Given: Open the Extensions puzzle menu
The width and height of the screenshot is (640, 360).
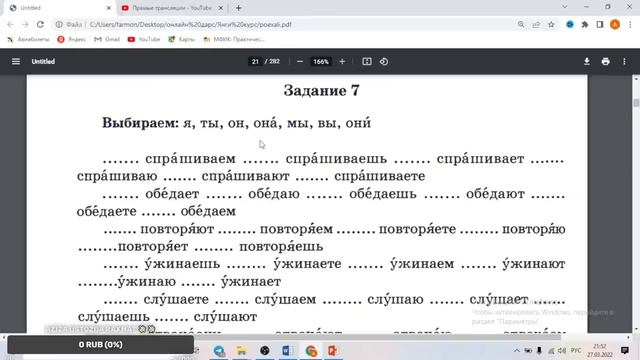Looking at the screenshot, I should tap(585, 24).
